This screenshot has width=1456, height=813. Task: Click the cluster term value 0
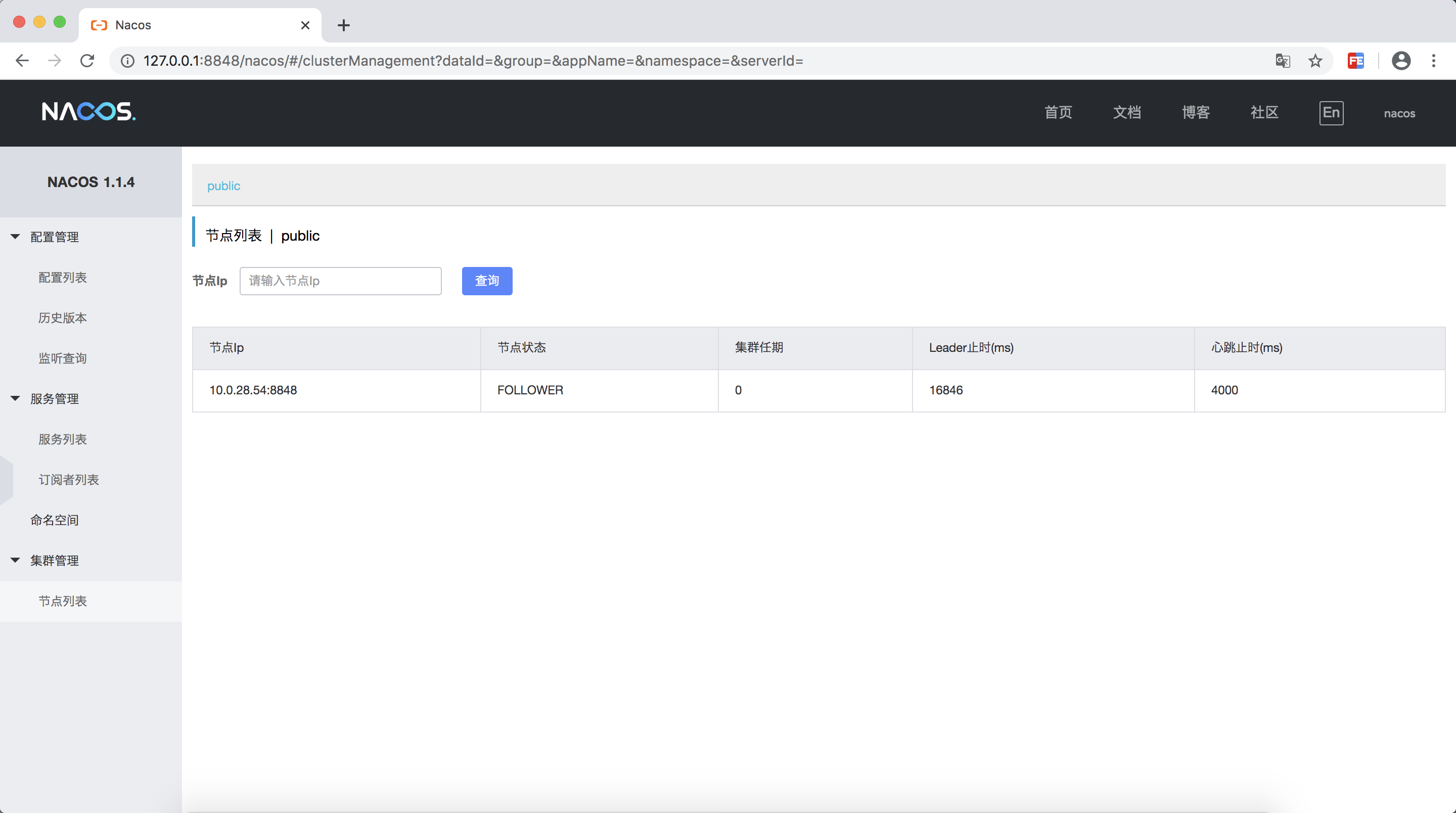(738, 390)
